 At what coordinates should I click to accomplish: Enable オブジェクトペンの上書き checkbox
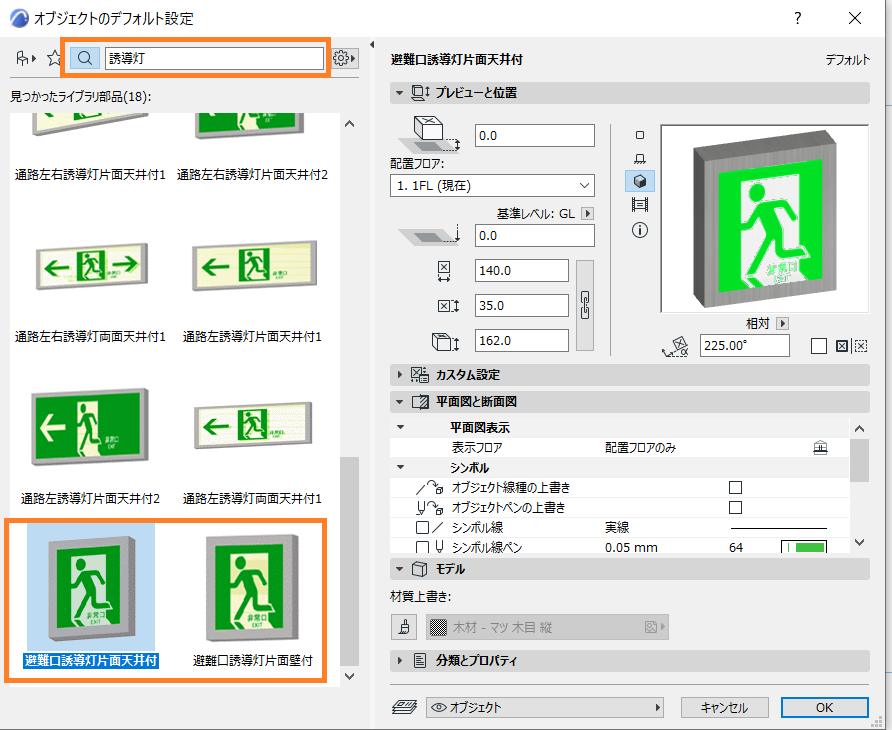tap(736, 508)
